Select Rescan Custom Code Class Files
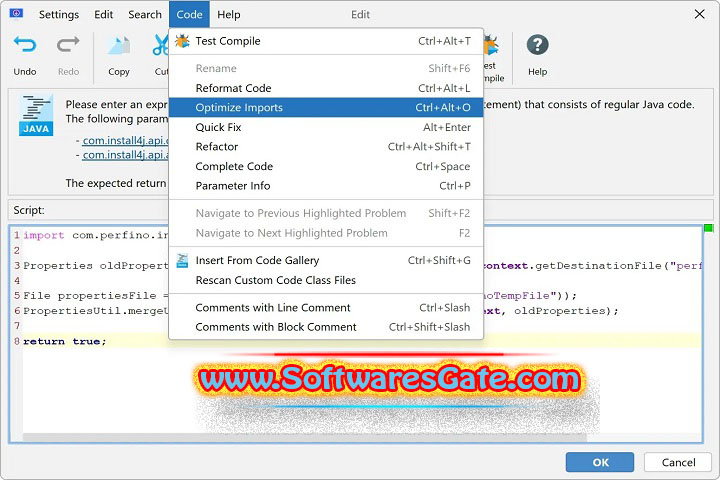The height and width of the screenshot is (480, 720). point(326,280)
